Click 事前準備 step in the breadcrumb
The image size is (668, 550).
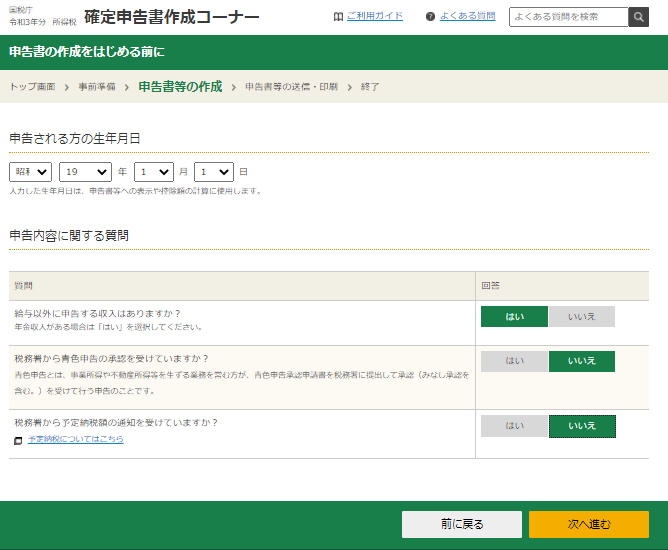click(x=97, y=87)
